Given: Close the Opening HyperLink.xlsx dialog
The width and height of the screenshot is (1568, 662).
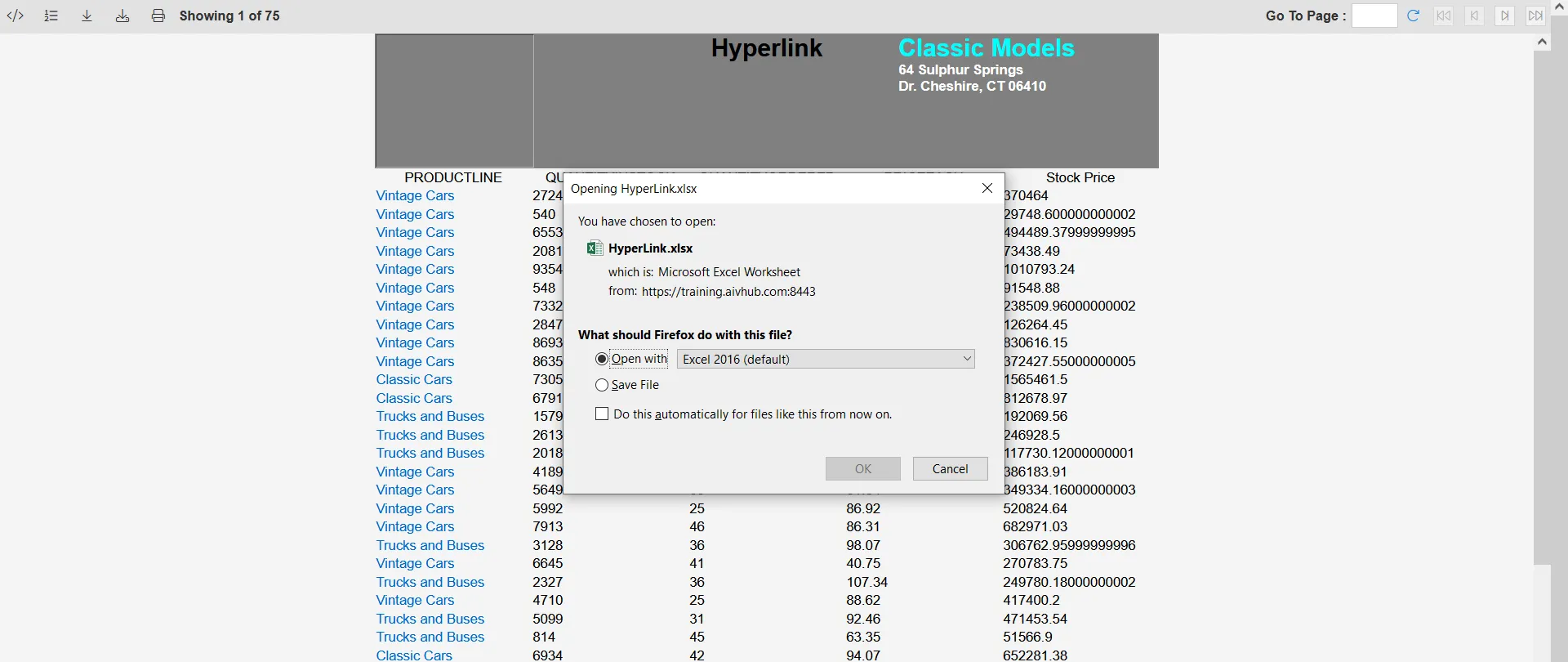Looking at the screenshot, I should pos(987,189).
